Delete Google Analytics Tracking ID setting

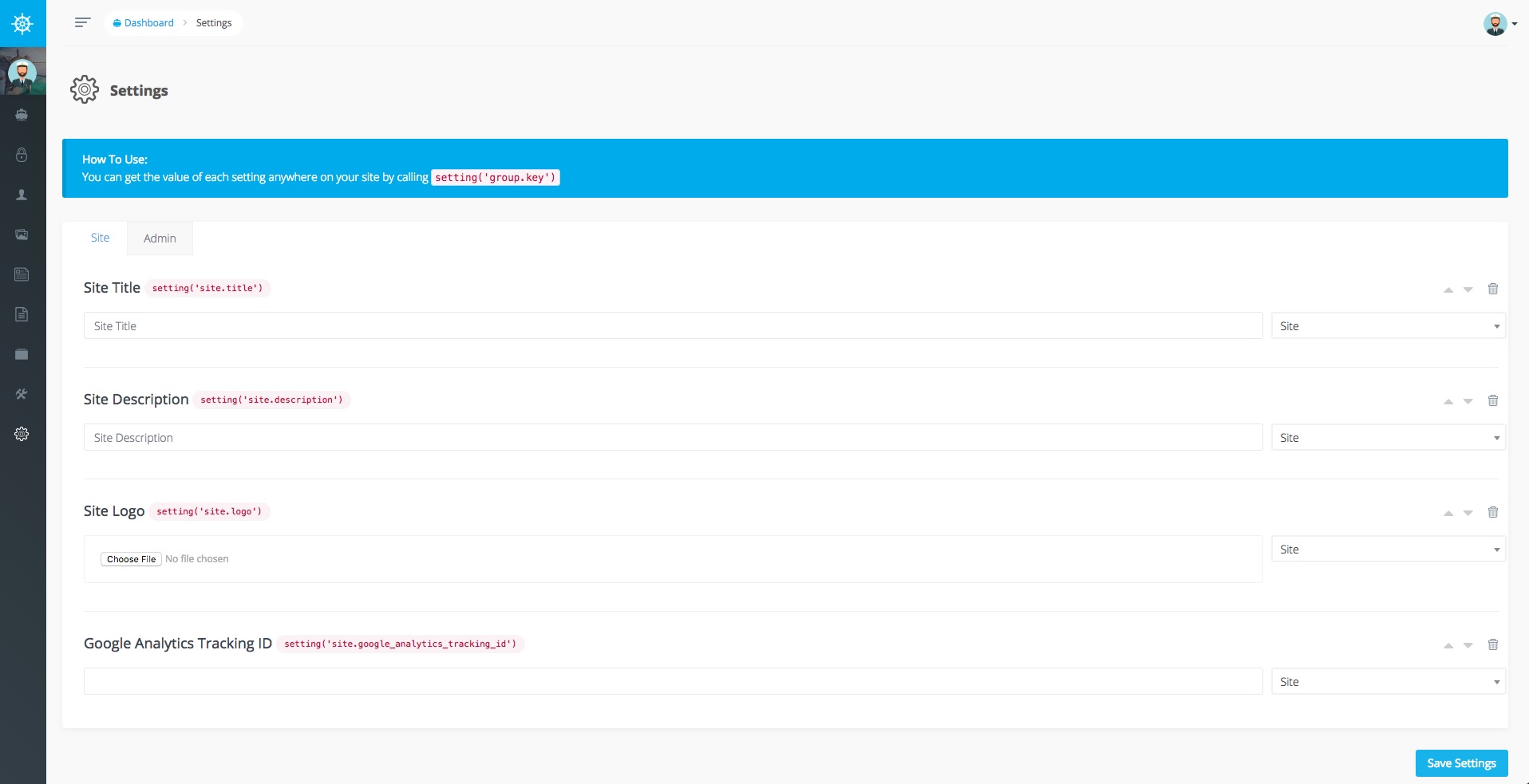coord(1492,644)
